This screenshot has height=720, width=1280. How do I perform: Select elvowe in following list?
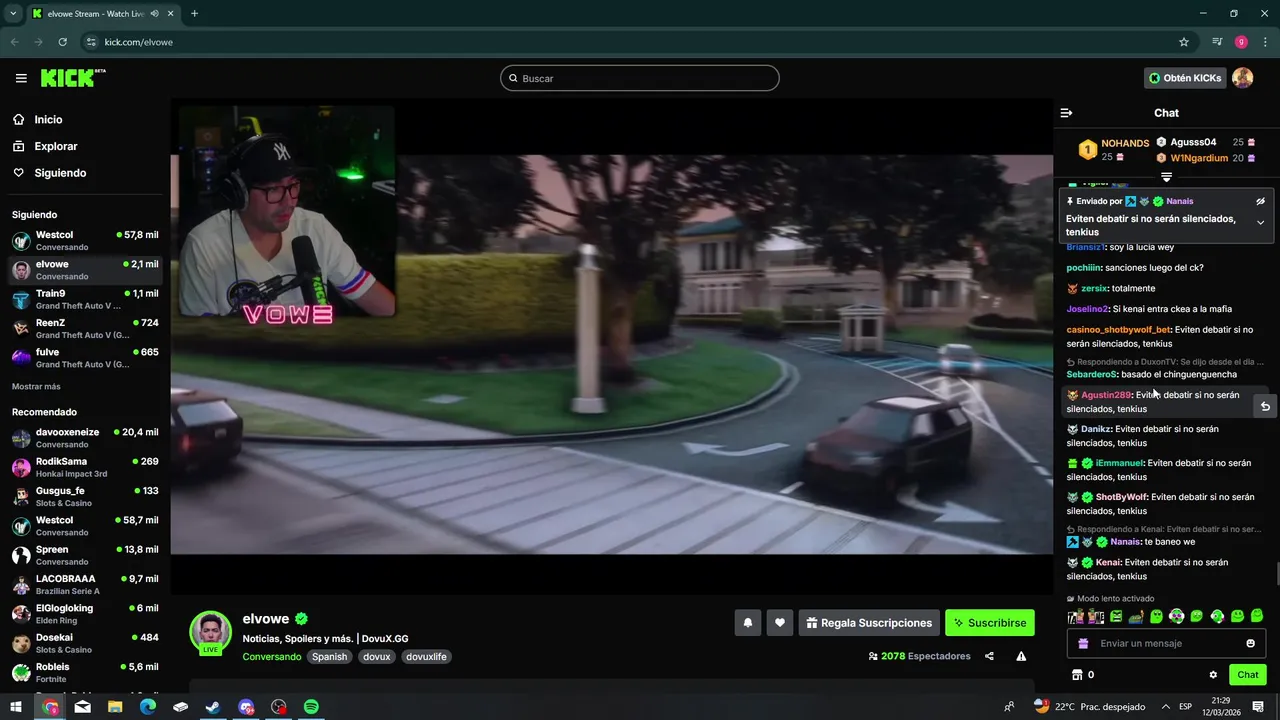click(x=84, y=270)
